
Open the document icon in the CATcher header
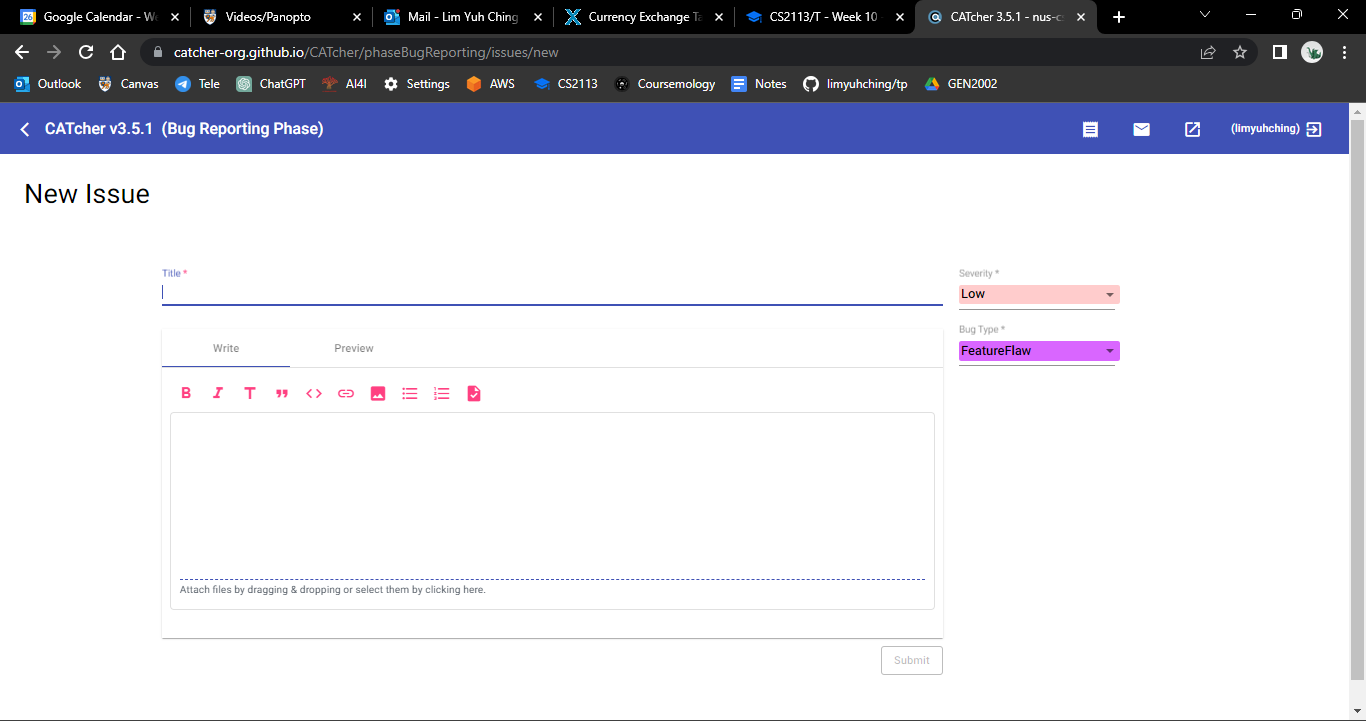coord(1091,129)
